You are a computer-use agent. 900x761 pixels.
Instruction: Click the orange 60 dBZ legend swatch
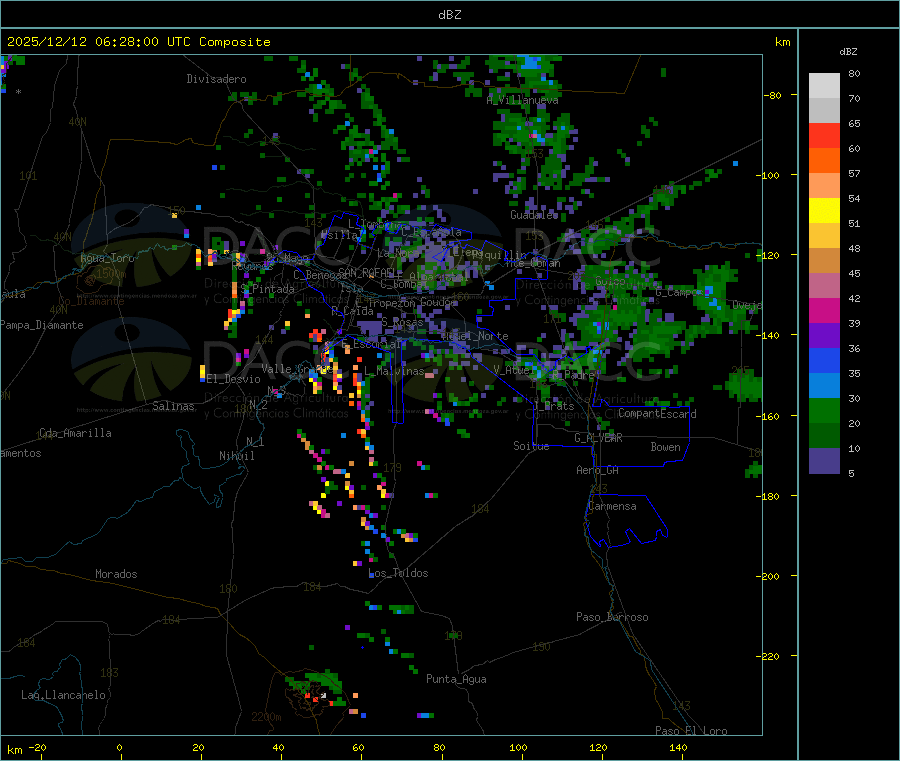[824, 161]
